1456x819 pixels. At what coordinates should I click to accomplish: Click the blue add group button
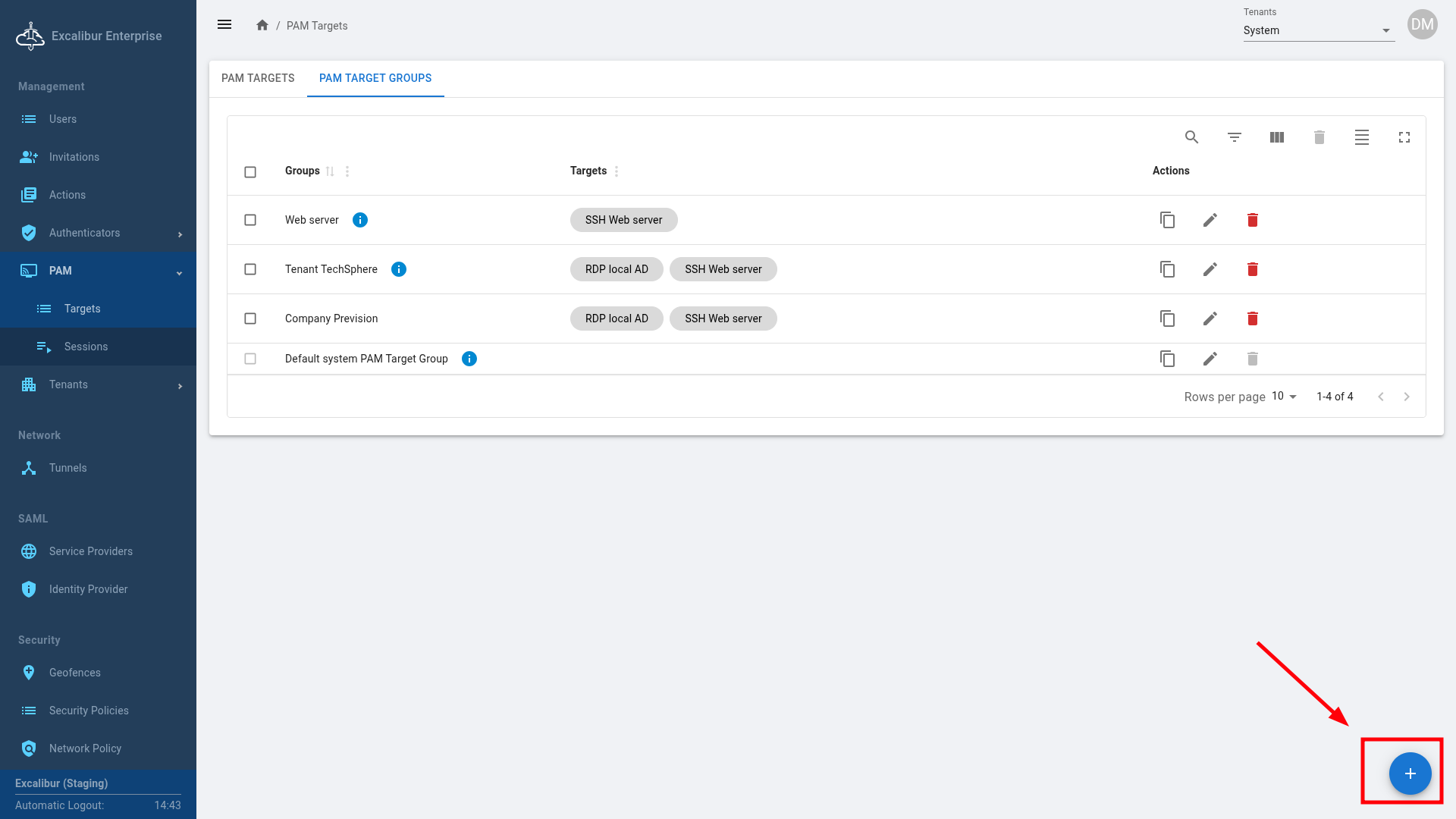(x=1410, y=773)
